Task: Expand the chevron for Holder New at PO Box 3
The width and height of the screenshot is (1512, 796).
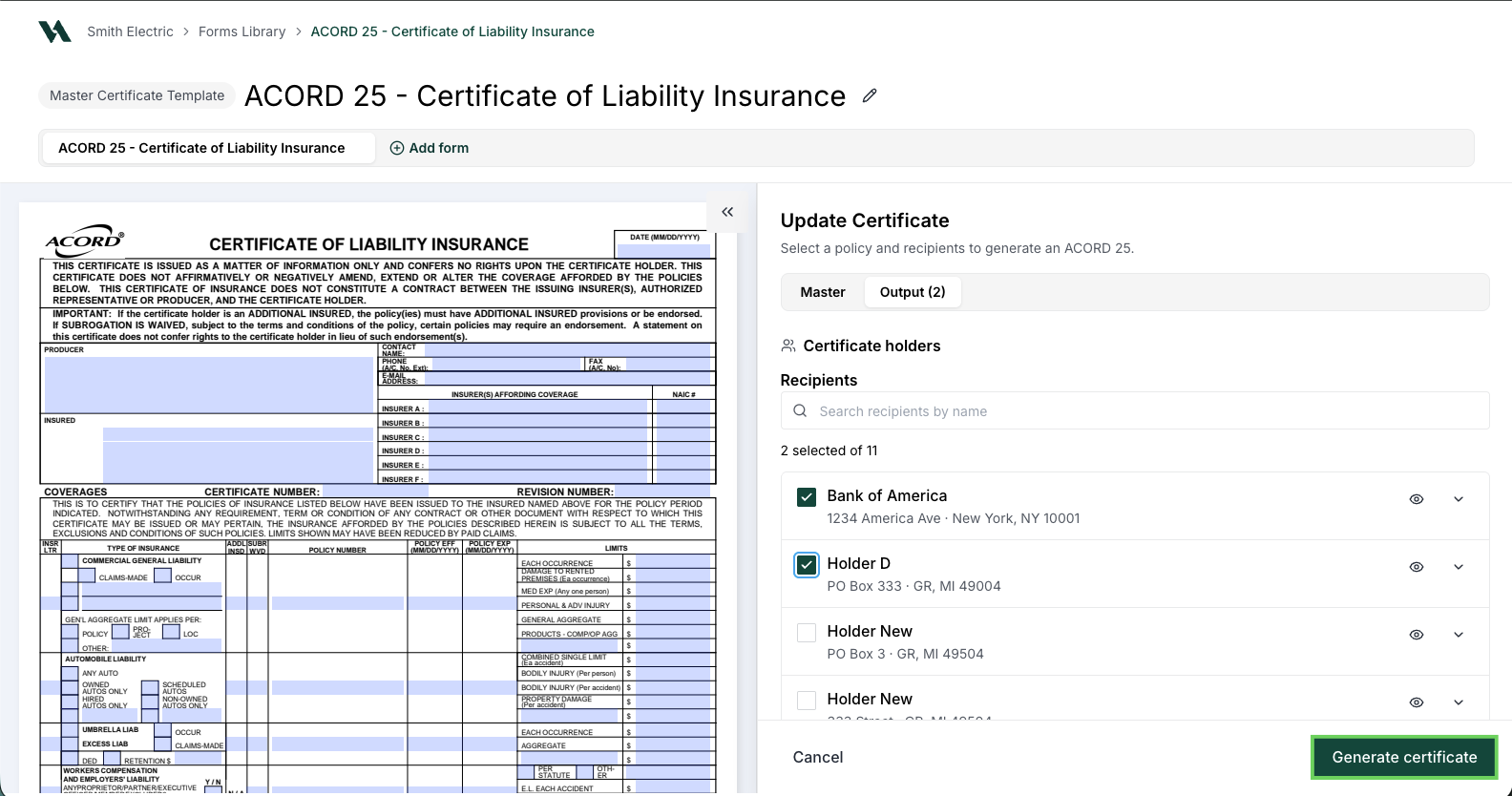Action: [x=1459, y=635]
